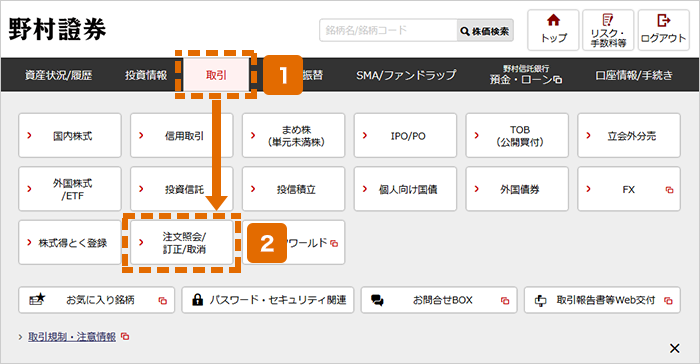Select the 取引 menu tab
The image size is (700, 364).
pyautogui.click(x=217, y=75)
